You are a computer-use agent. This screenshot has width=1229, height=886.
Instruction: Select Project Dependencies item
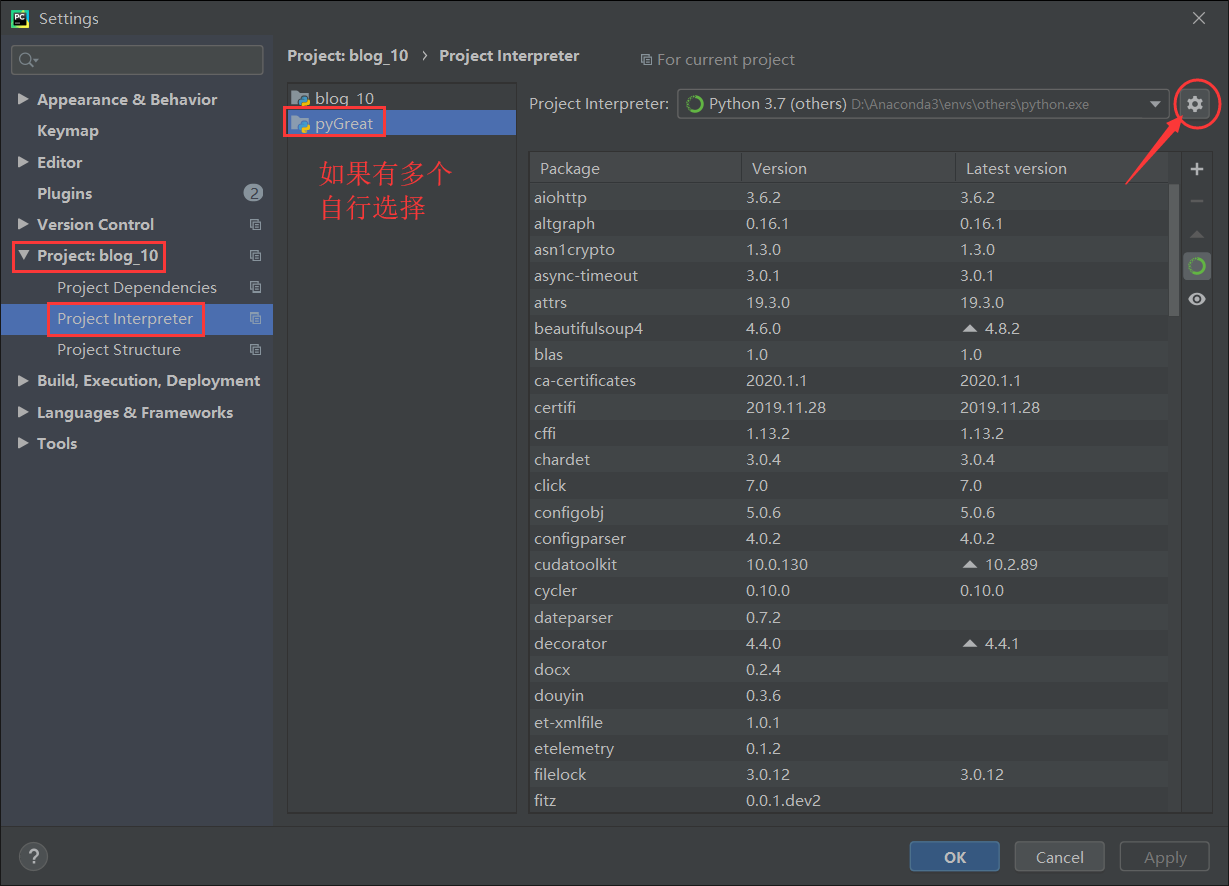coord(137,287)
